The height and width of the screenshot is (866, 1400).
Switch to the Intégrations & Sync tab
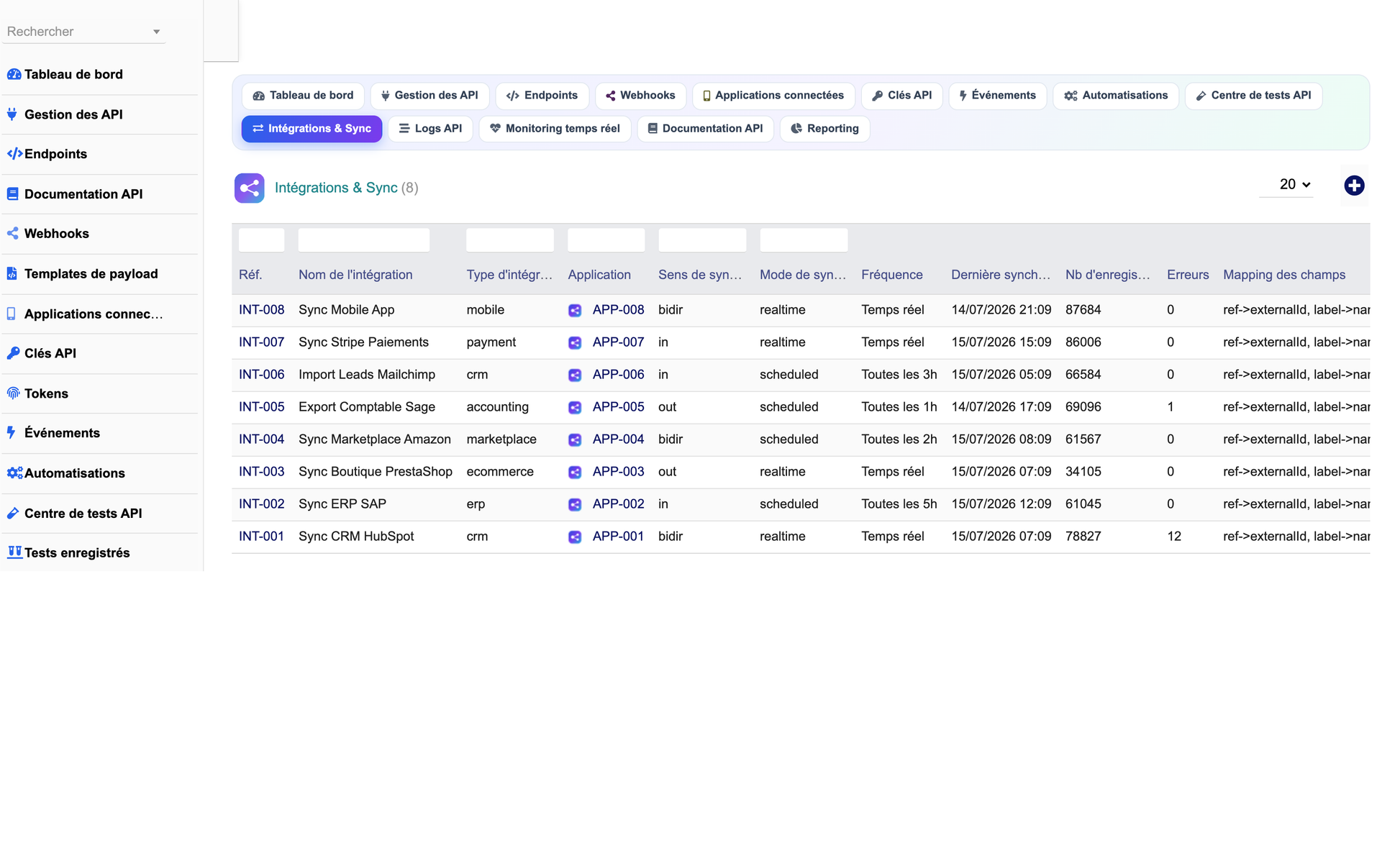tap(312, 129)
